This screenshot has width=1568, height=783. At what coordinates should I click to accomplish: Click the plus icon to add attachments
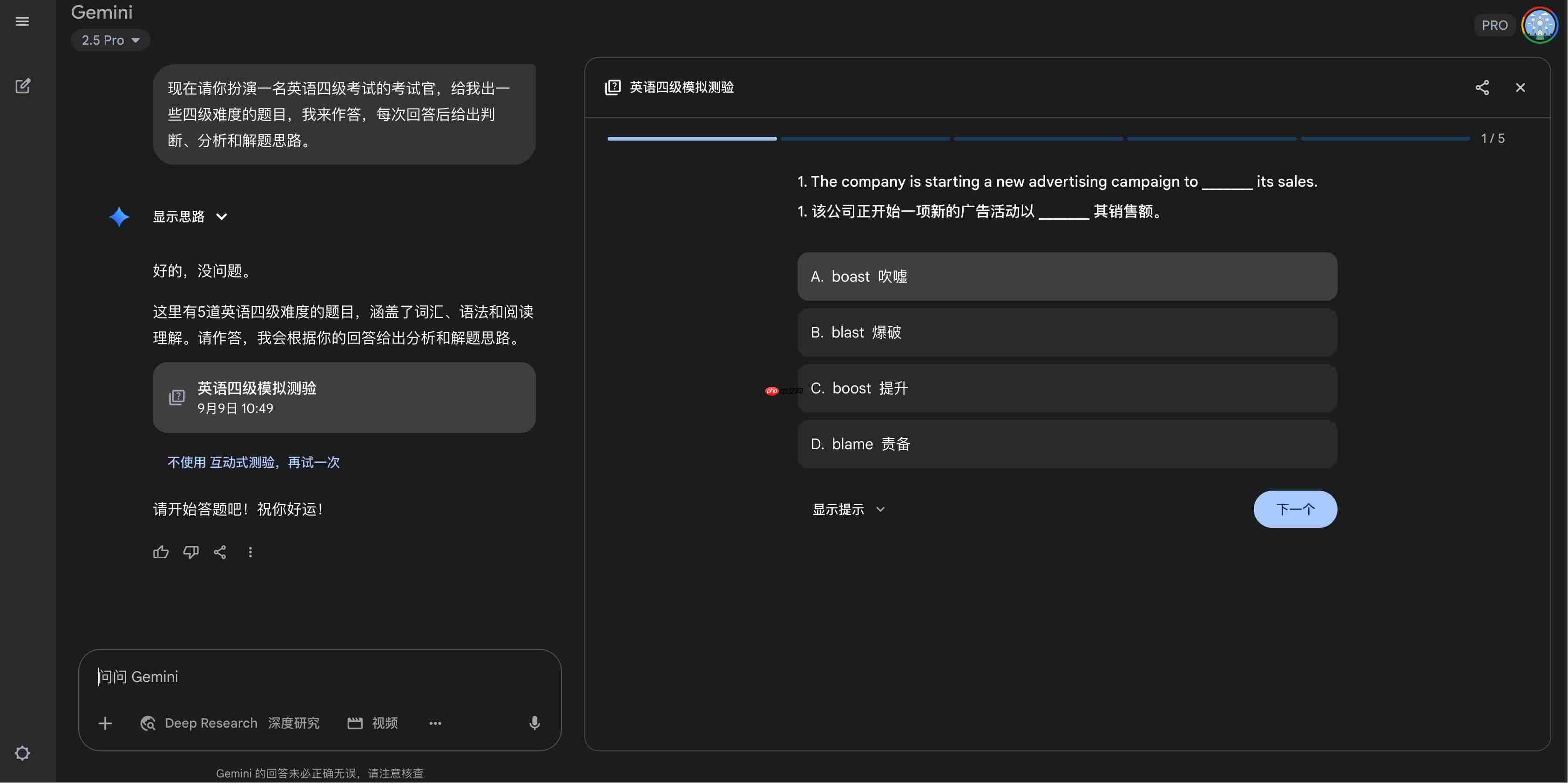[105, 723]
